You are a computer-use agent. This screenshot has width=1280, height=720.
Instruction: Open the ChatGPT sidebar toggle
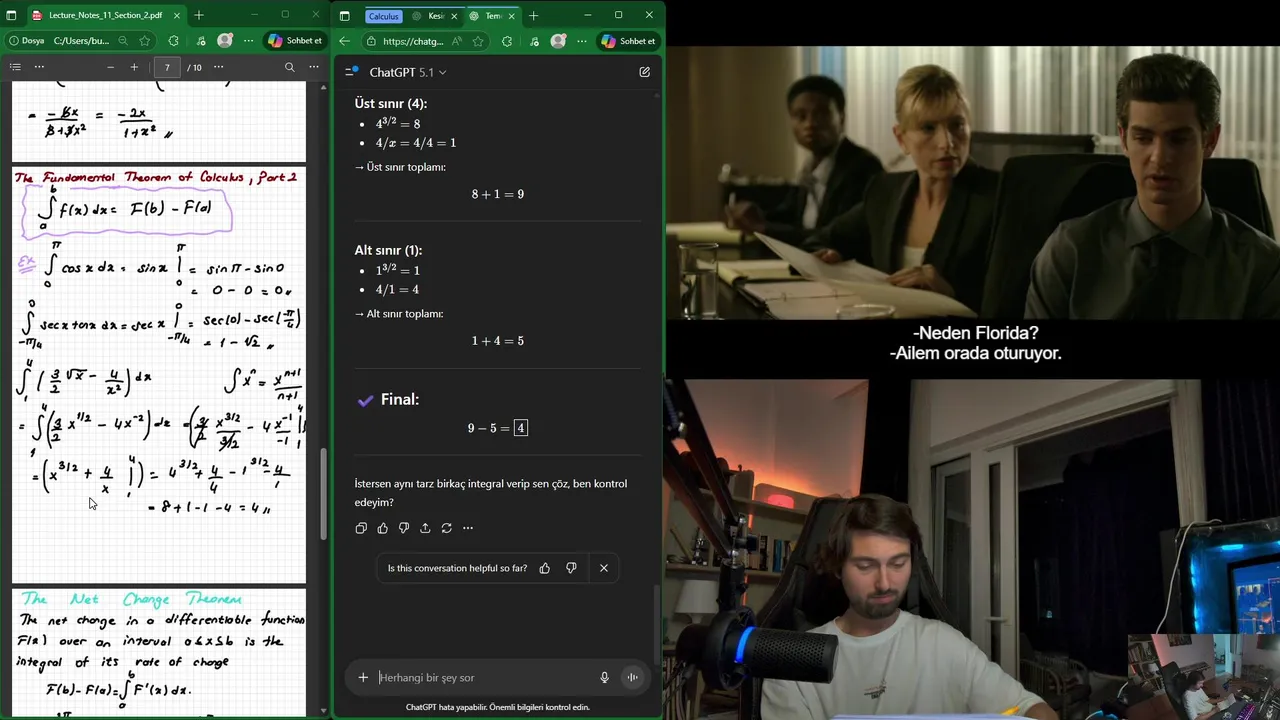click(351, 72)
